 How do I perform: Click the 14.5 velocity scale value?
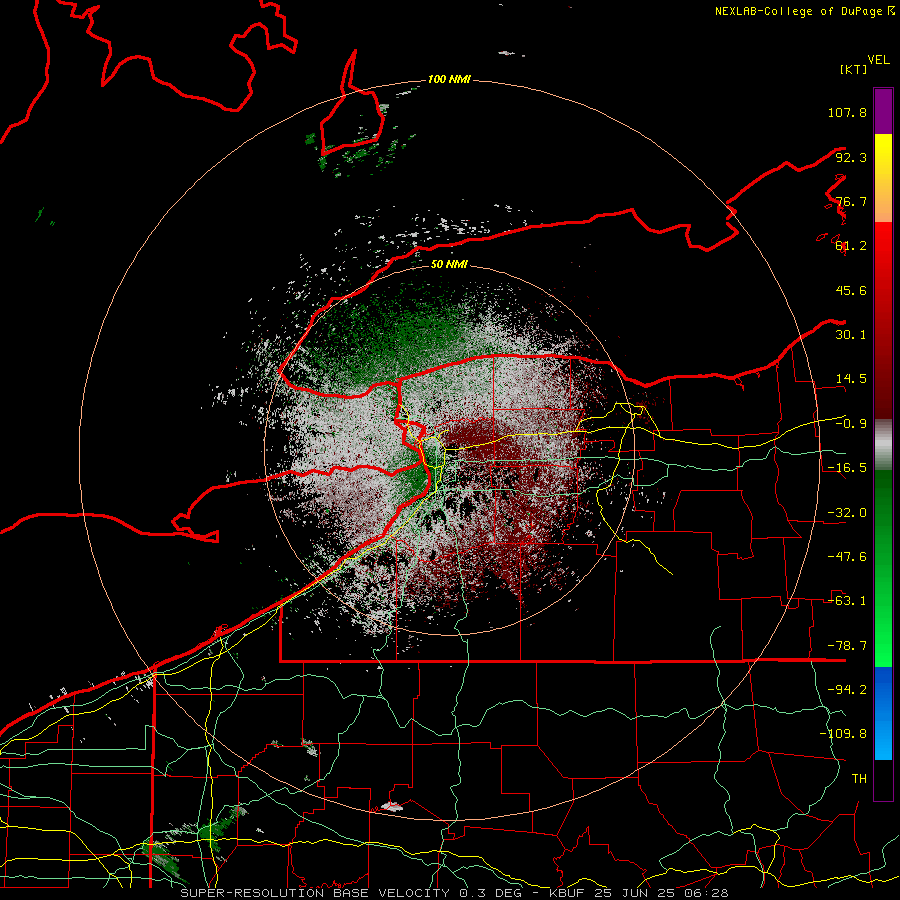pos(851,379)
